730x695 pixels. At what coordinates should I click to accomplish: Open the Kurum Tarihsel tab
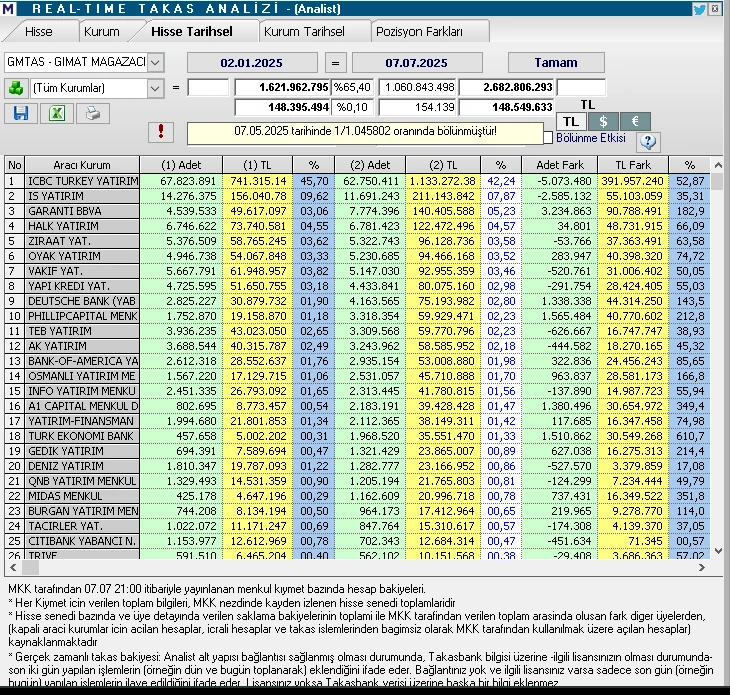[304, 32]
